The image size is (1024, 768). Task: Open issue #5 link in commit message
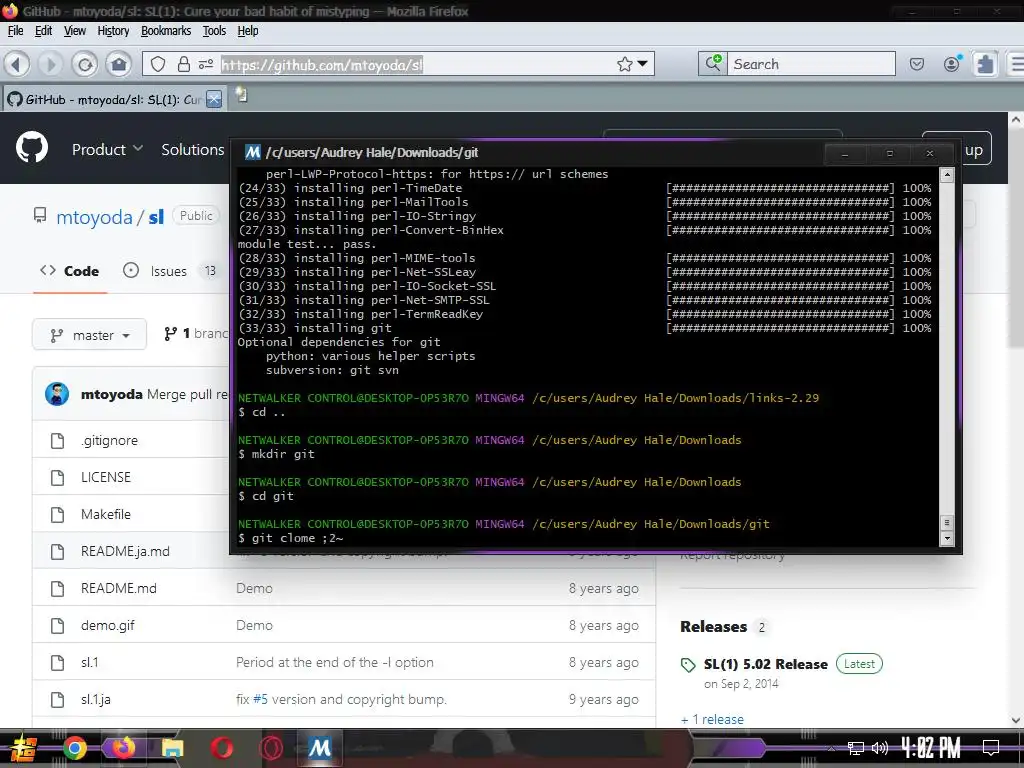[261, 699]
